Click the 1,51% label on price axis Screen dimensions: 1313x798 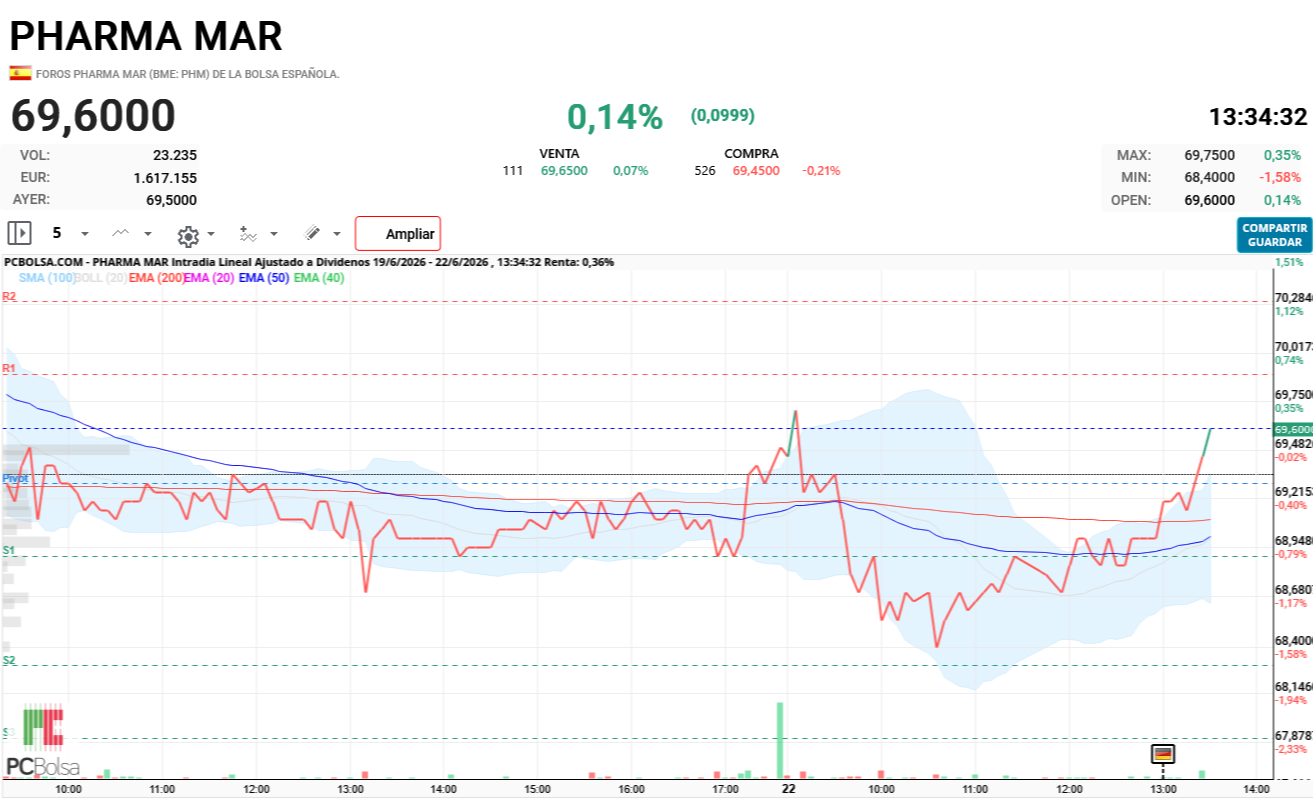point(1289,262)
